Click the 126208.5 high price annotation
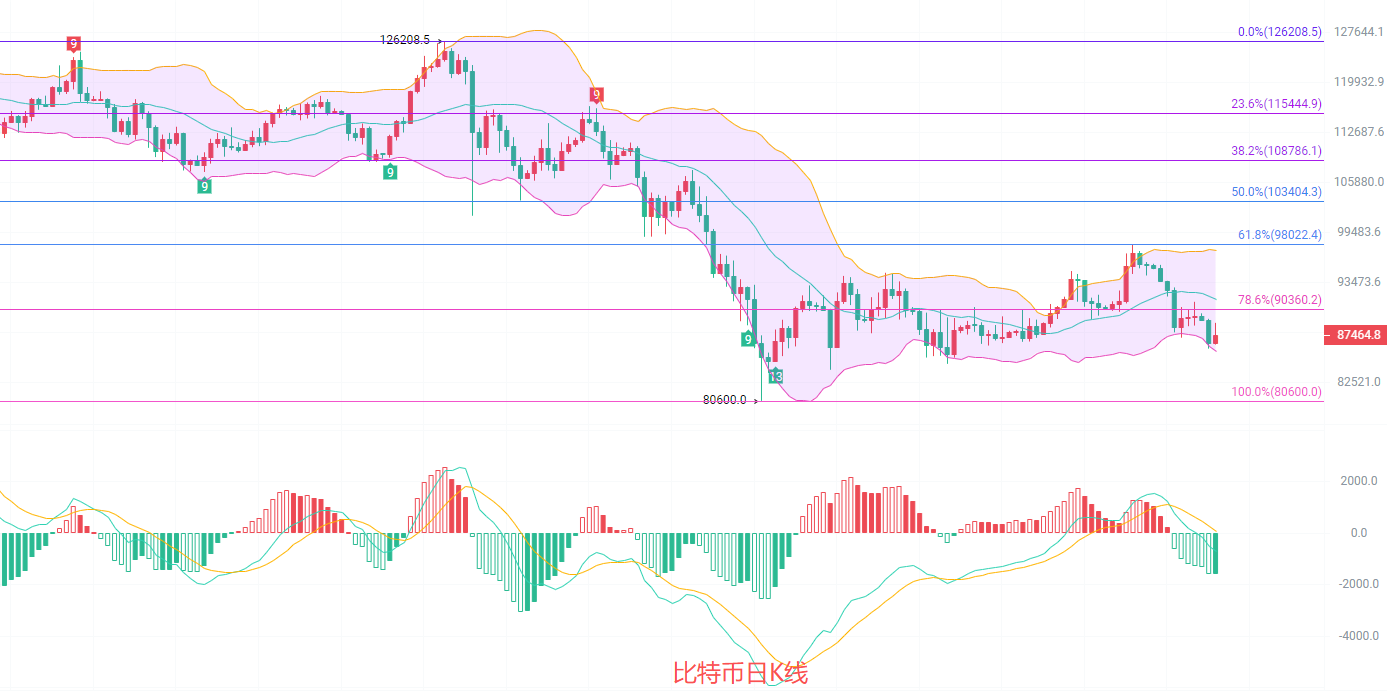The image size is (1387, 693). tap(405, 40)
